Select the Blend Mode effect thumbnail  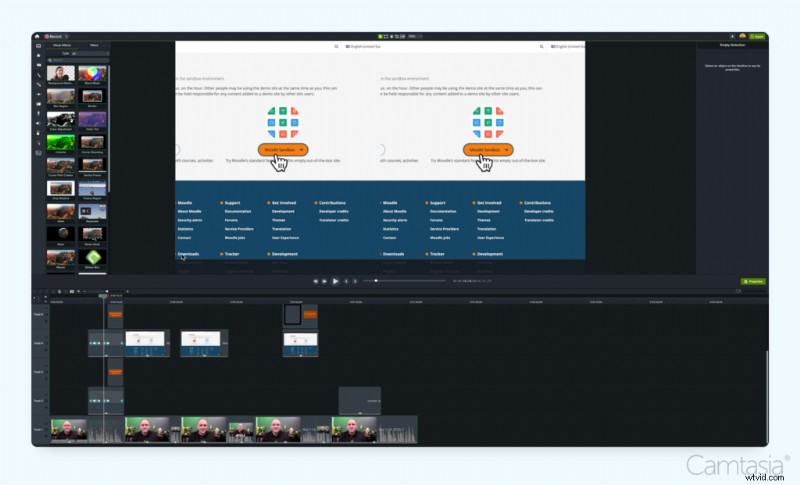(x=92, y=74)
